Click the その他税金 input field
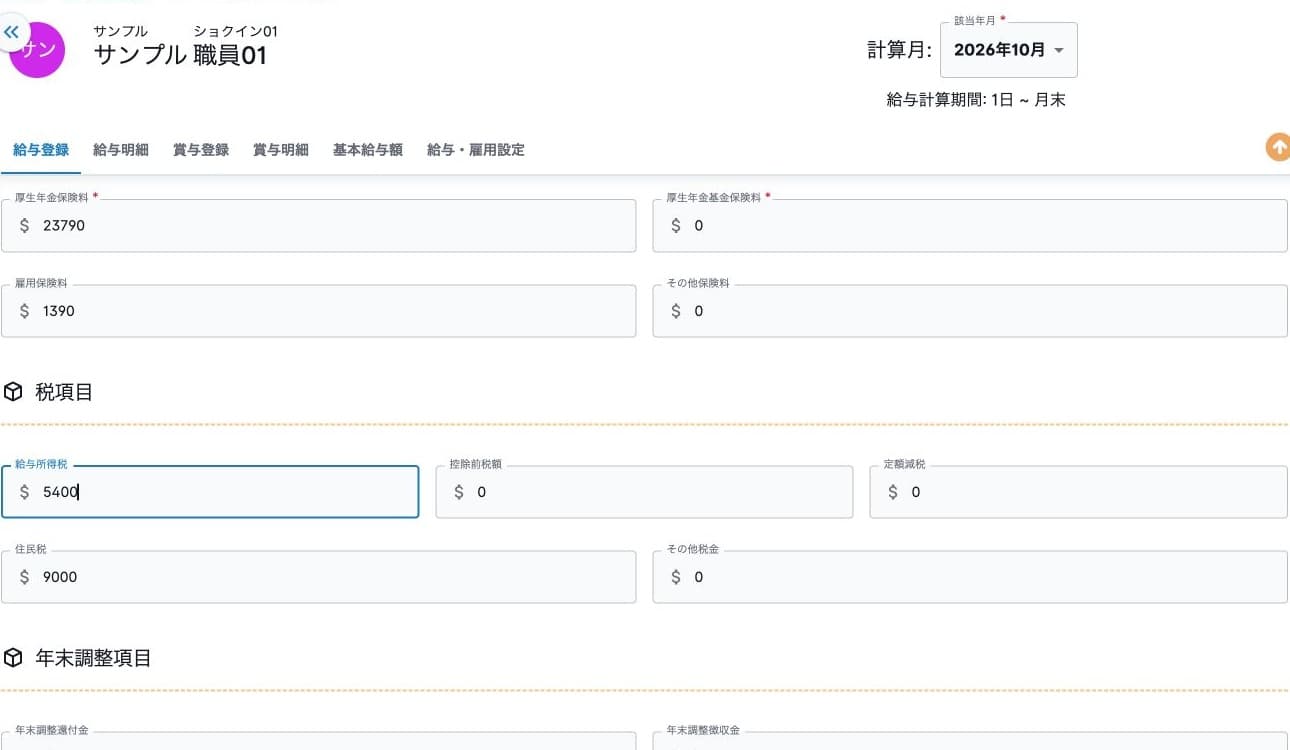Image resolution: width=1290 pixels, height=750 pixels. coord(970,577)
